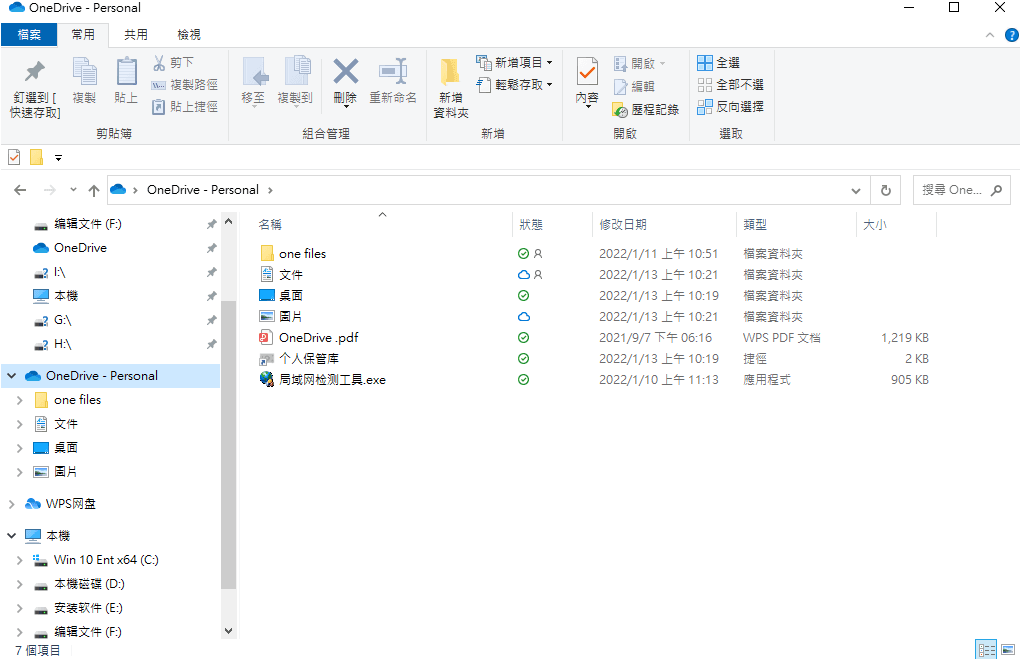
Task: Click the 內容 properties checkmark icon
Action: click(587, 72)
